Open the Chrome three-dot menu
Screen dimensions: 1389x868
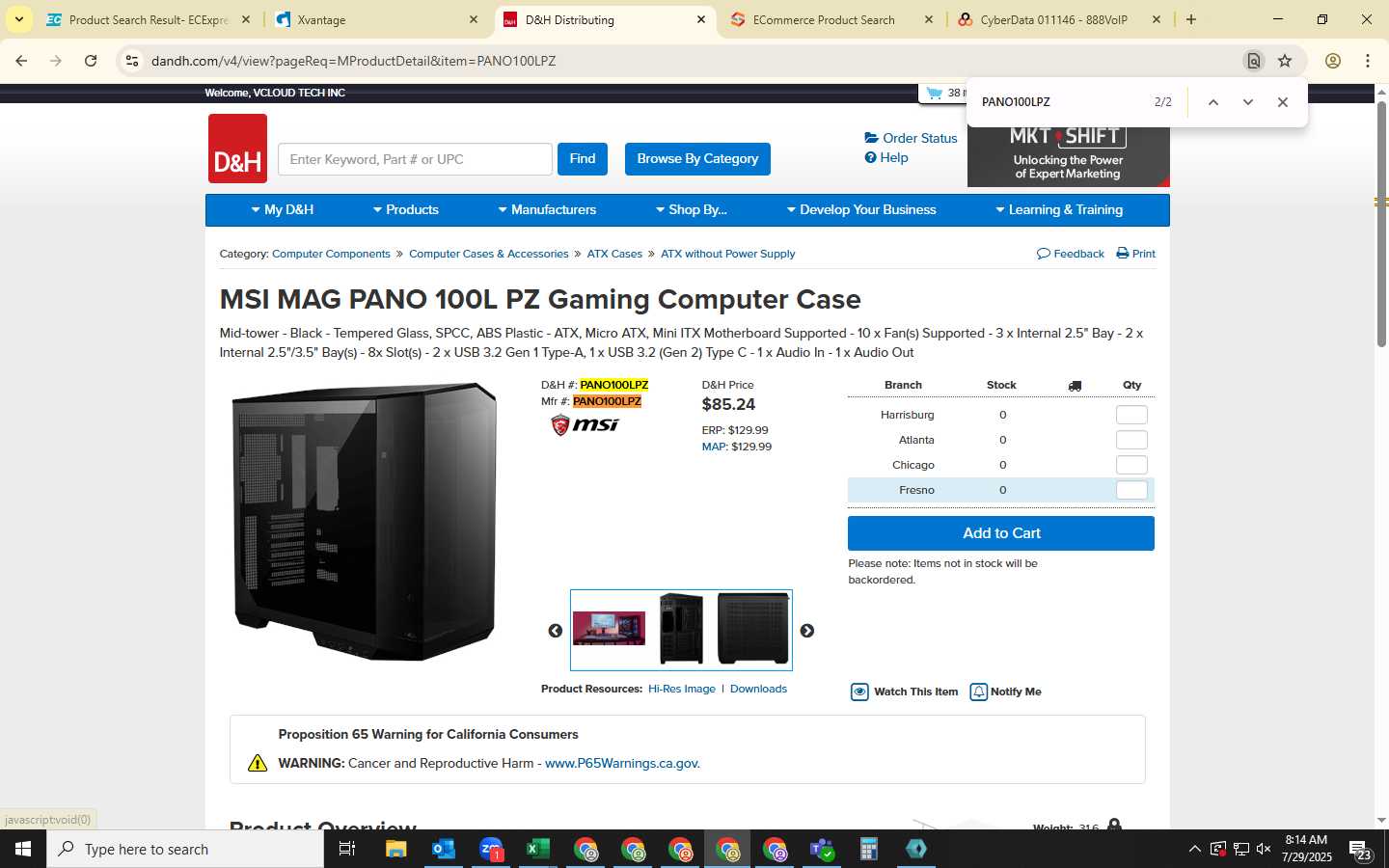click(1368, 61)
